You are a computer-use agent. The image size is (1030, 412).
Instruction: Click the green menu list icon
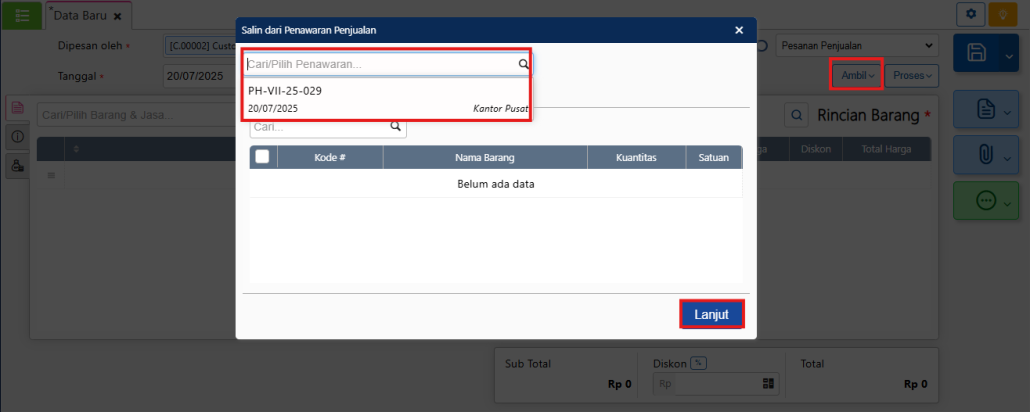pos(22,15)
